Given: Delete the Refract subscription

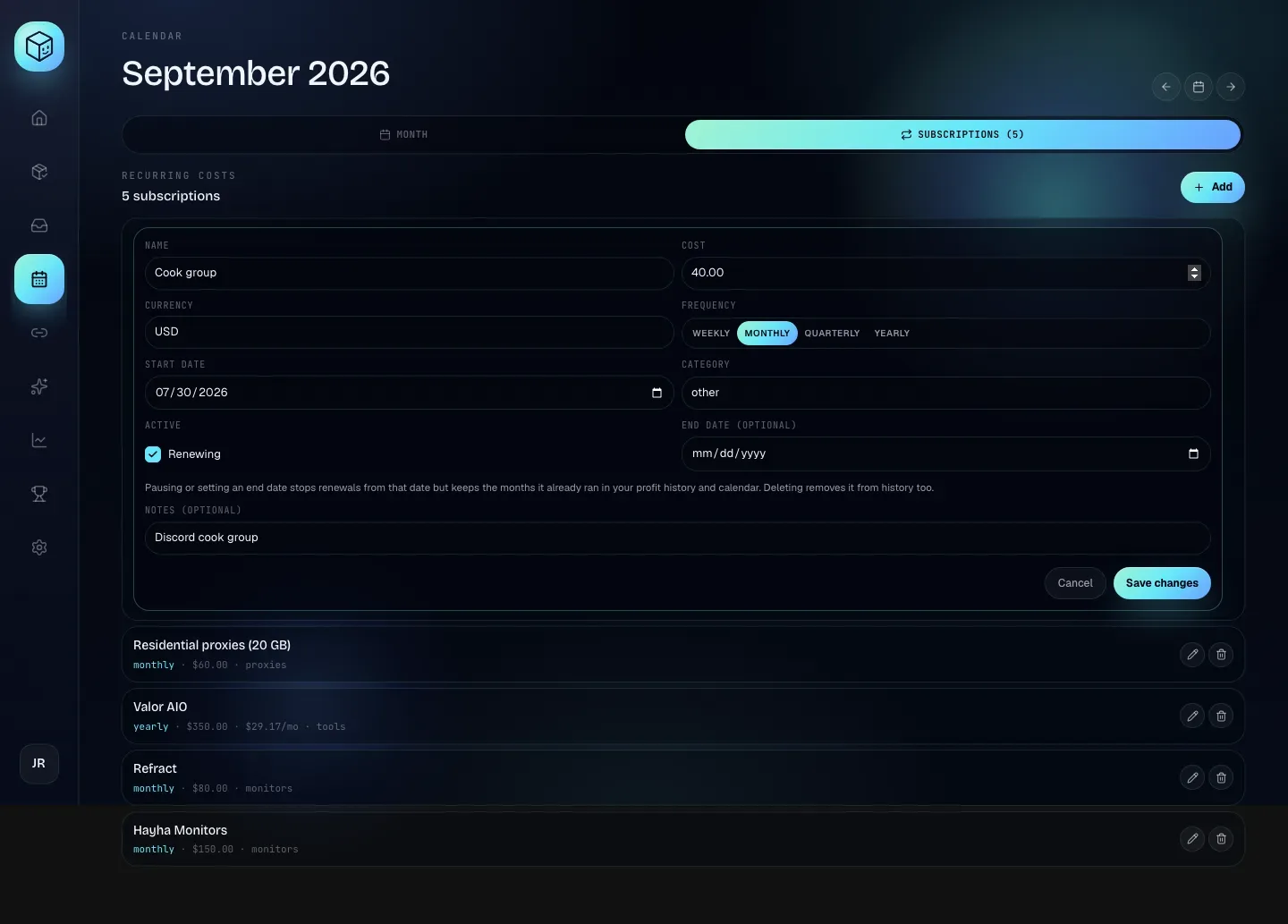Looking at the screenshot, I should pyautogui.click(x=1221, y=777).
